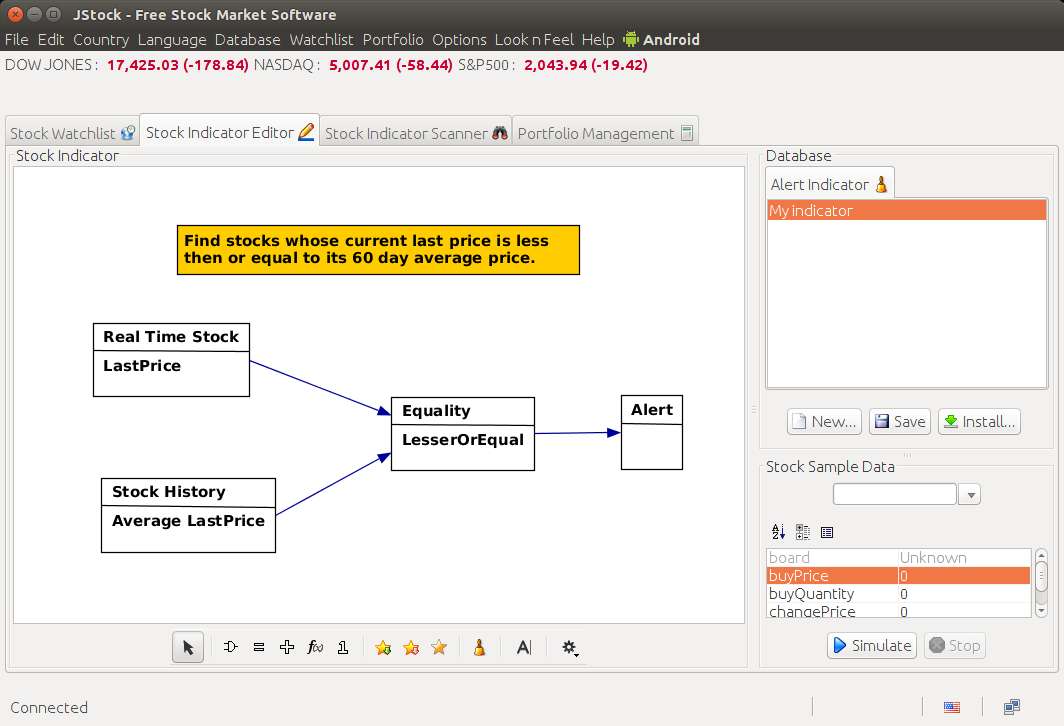The width and height of the screenshot is (1064, 726).
Task: Open the Portfolio Management tab
Action: (x=605, y=133)
